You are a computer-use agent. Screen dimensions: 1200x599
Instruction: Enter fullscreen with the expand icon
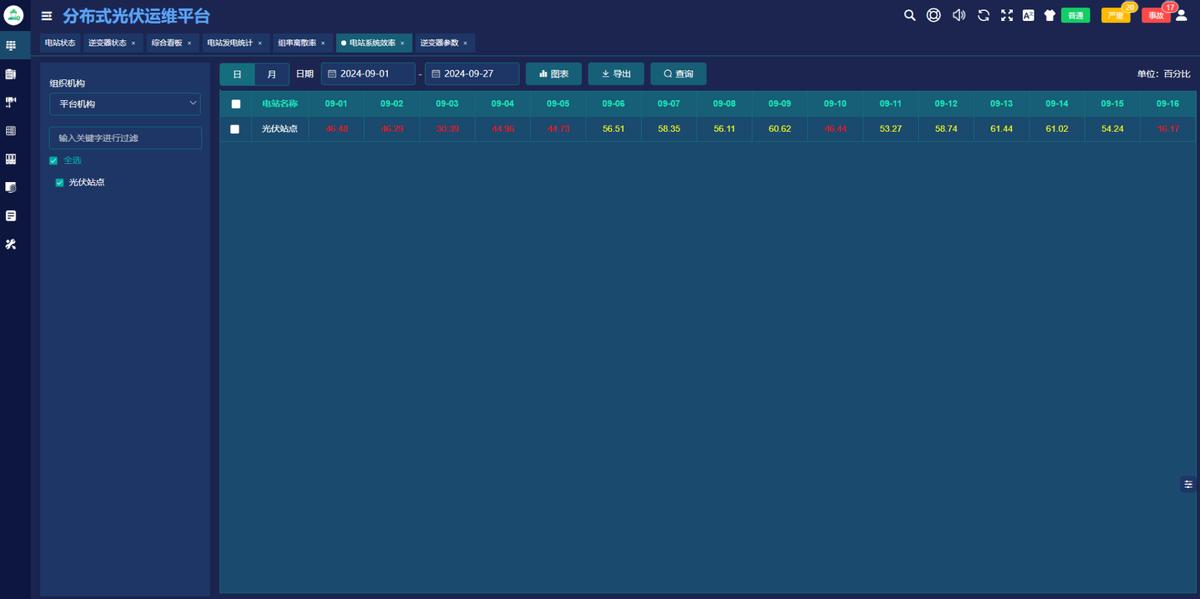pos(1007,15)
